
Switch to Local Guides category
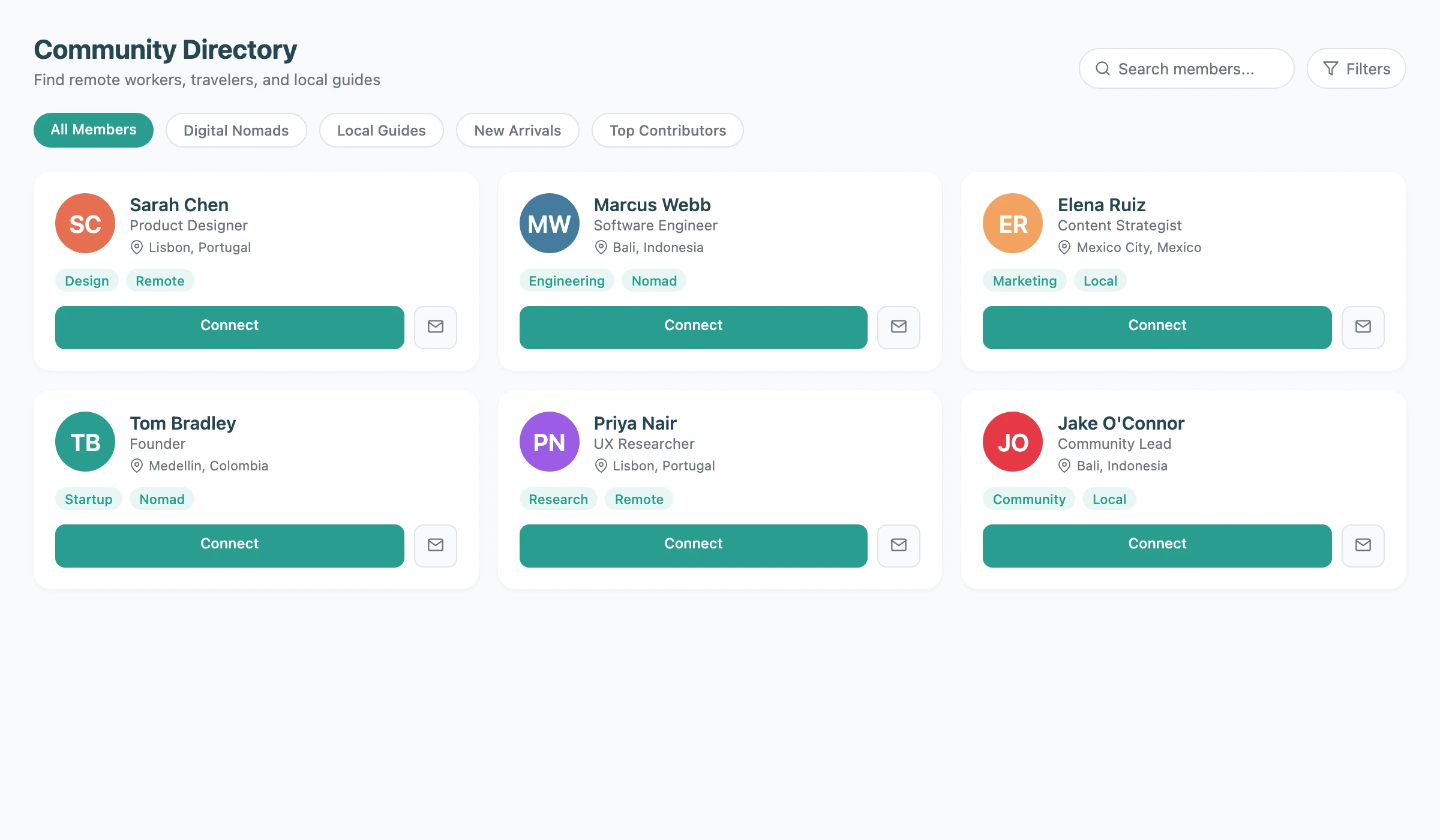(381, 130)
